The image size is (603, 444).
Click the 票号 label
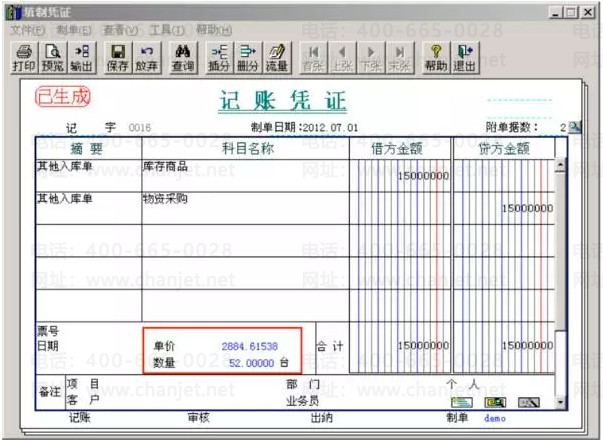tap(48, 331)
